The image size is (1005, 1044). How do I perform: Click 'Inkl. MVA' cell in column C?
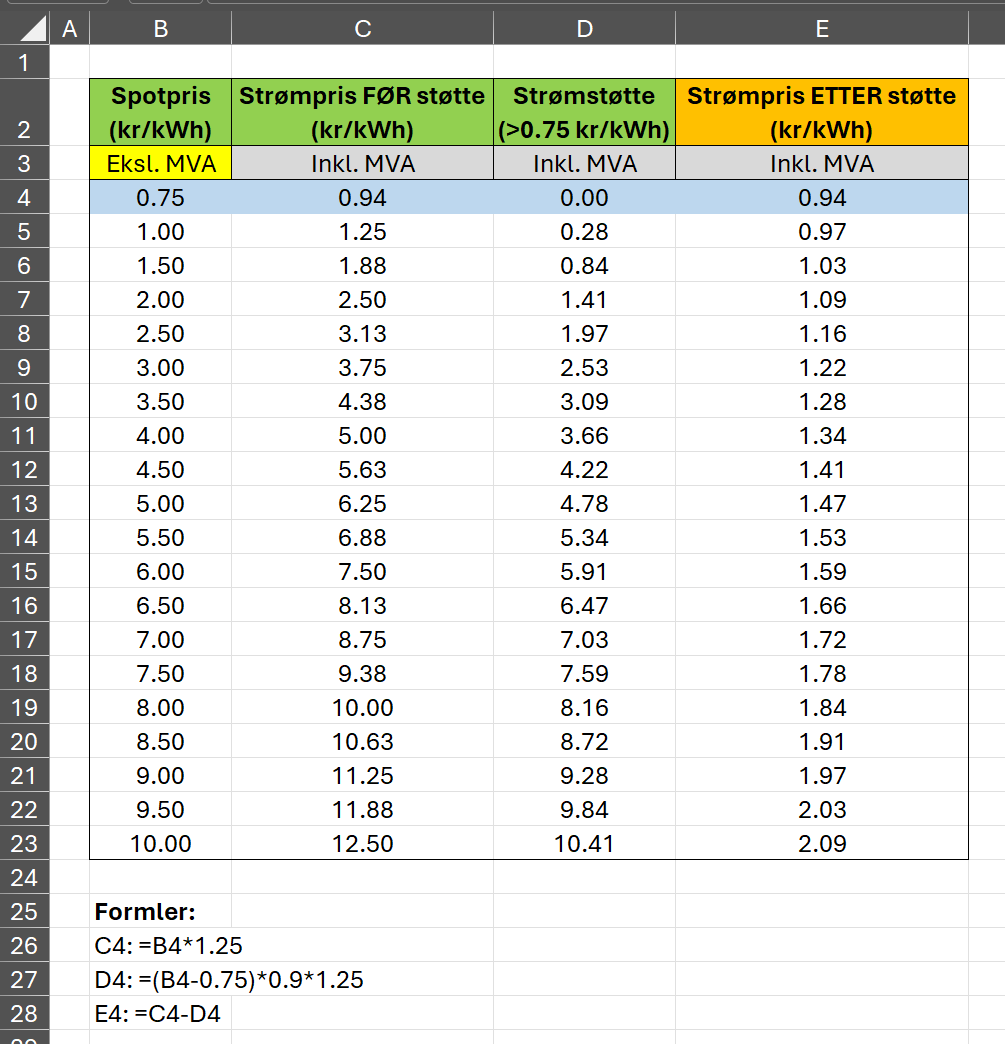[x=362, y=163]
